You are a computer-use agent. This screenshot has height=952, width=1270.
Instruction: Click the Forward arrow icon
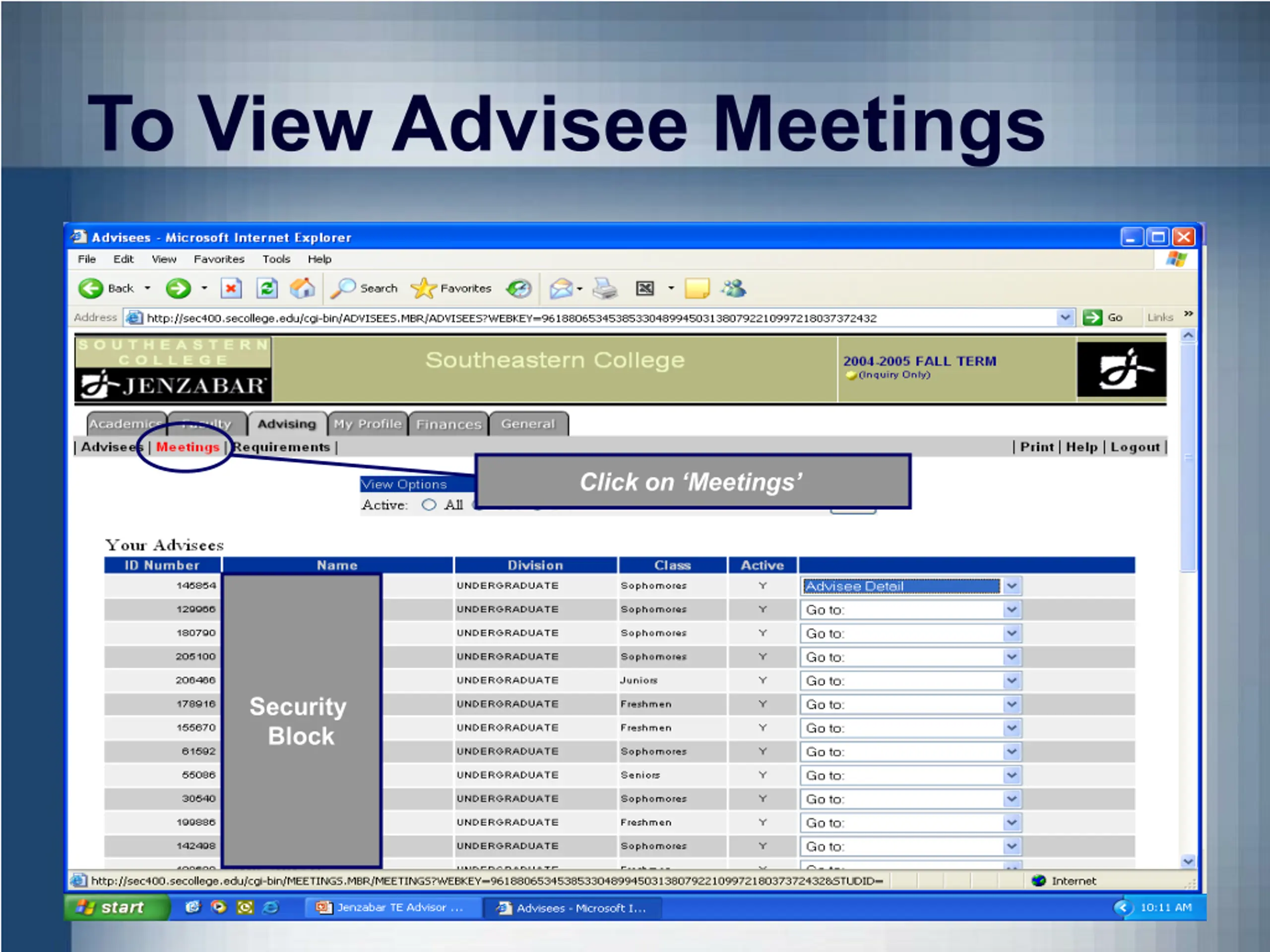(178, 288)
